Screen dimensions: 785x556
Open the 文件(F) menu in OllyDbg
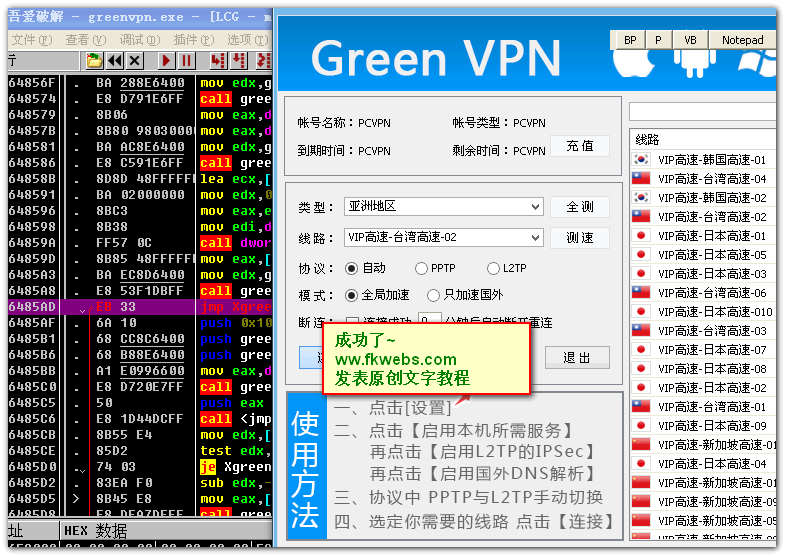tap(32, 40)
